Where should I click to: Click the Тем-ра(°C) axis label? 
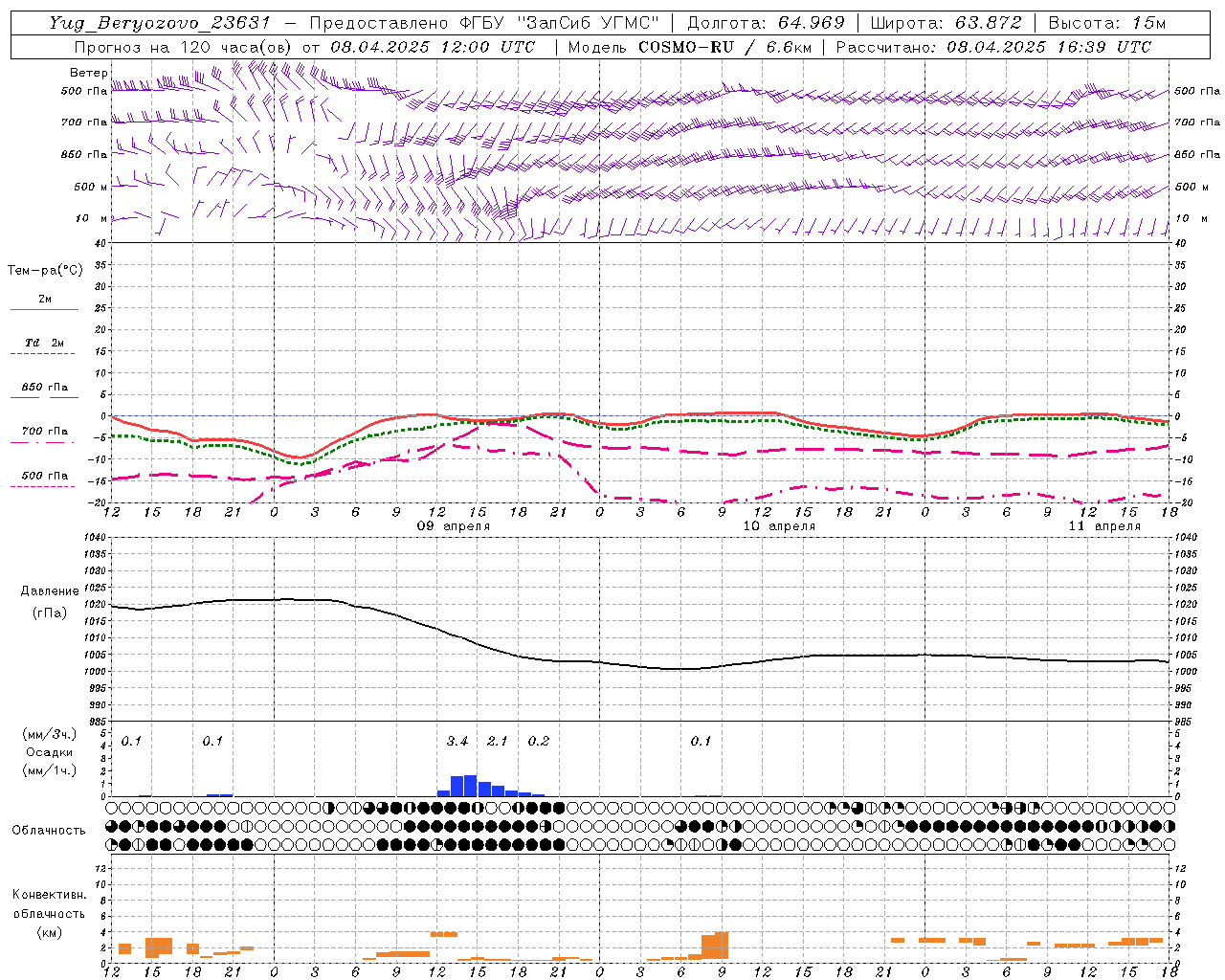tap(45, 271)
